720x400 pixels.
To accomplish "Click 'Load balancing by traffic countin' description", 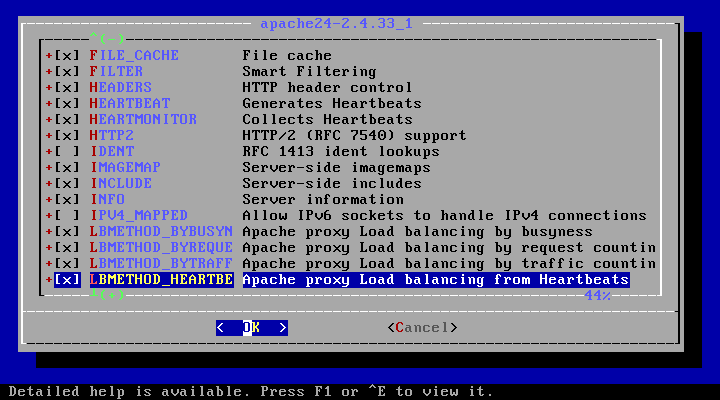I will (449, 264).
